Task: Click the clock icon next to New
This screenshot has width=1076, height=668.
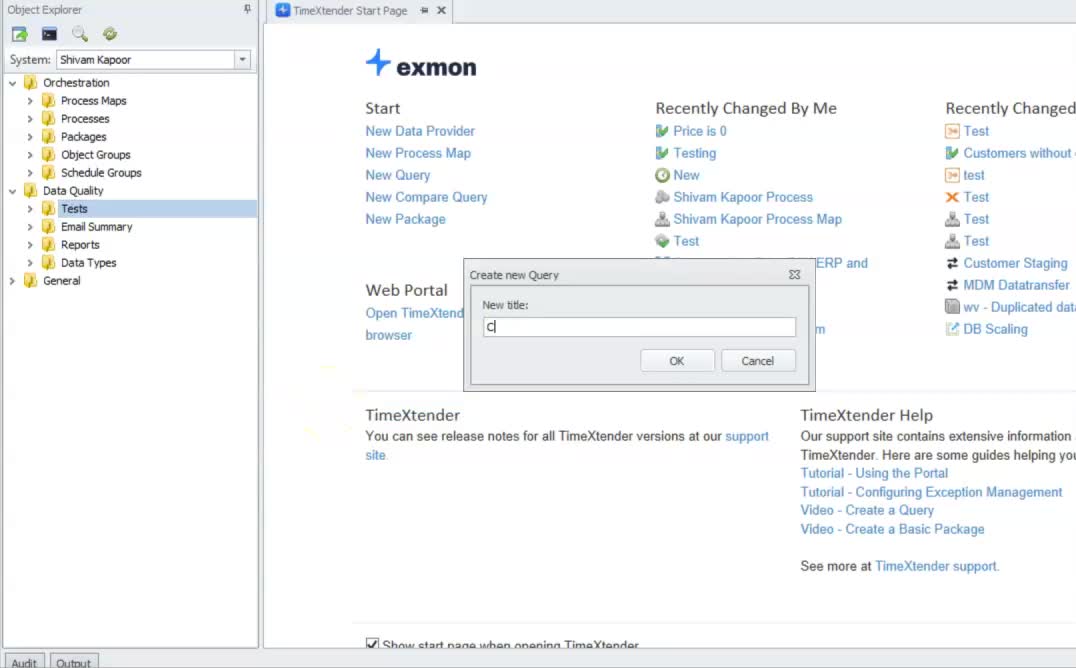Action: tap(662, 175)
